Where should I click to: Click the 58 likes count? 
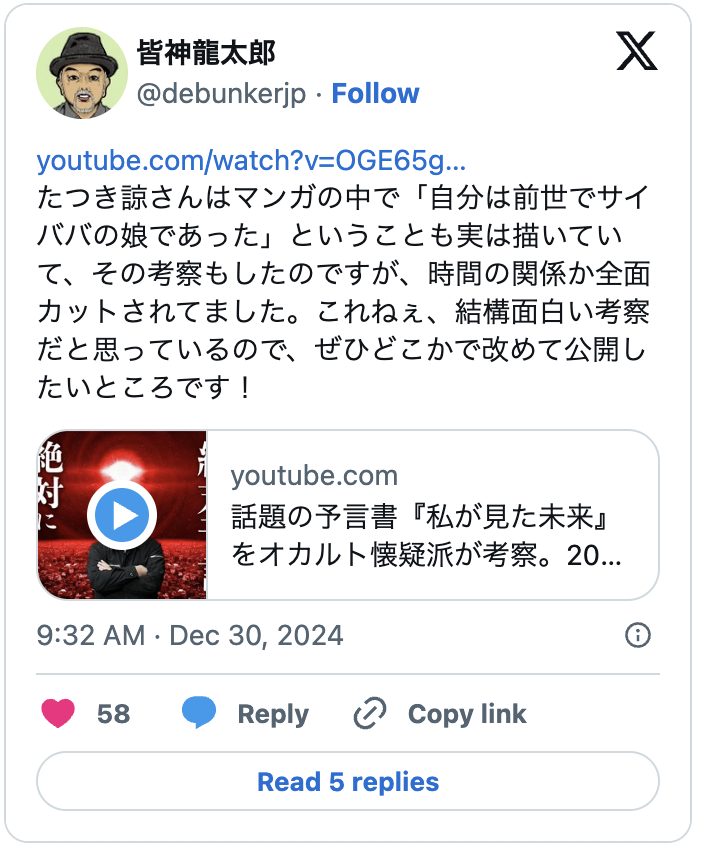[114, 714]
